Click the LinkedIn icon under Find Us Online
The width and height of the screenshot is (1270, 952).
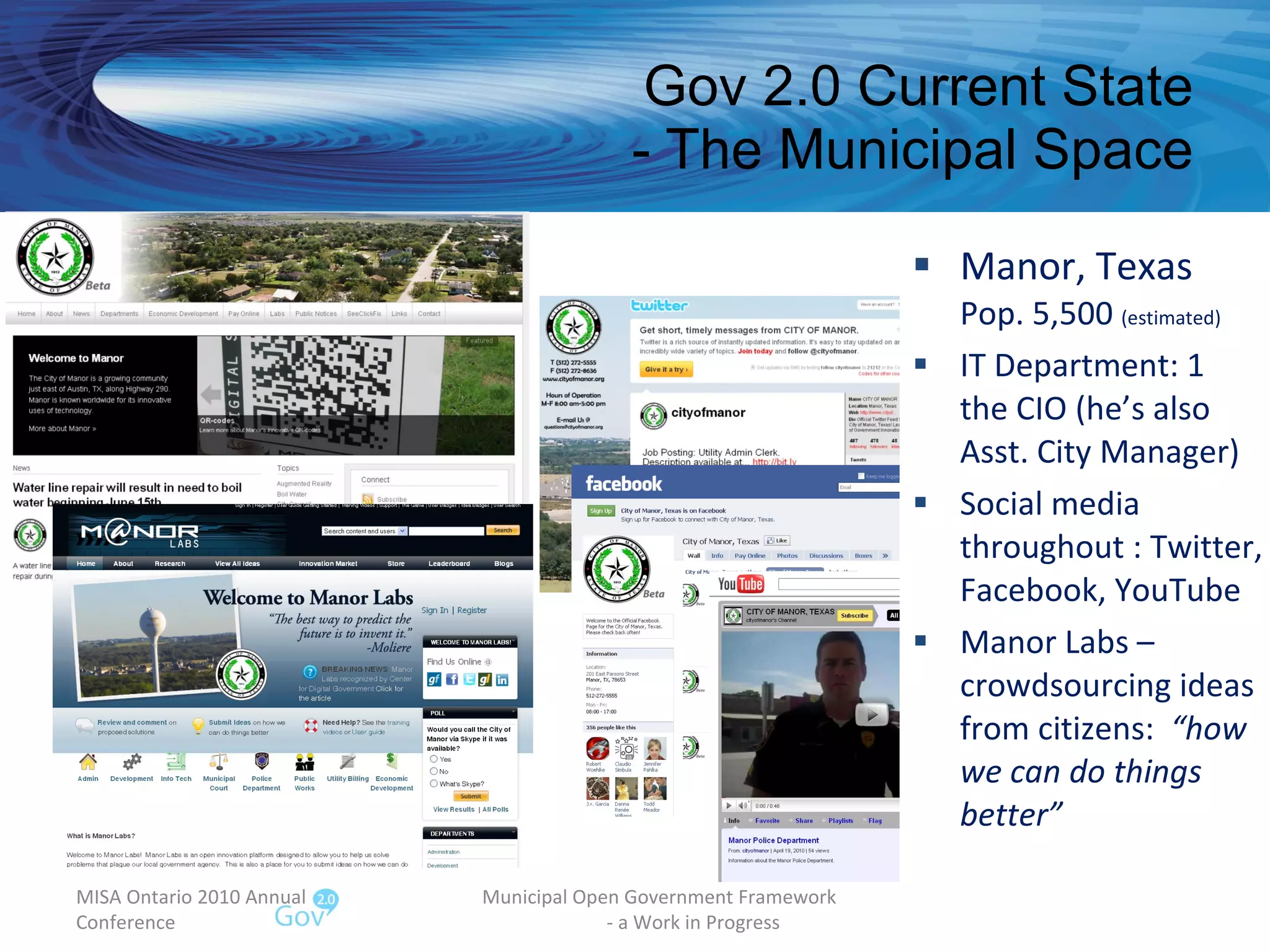[502, 680]
